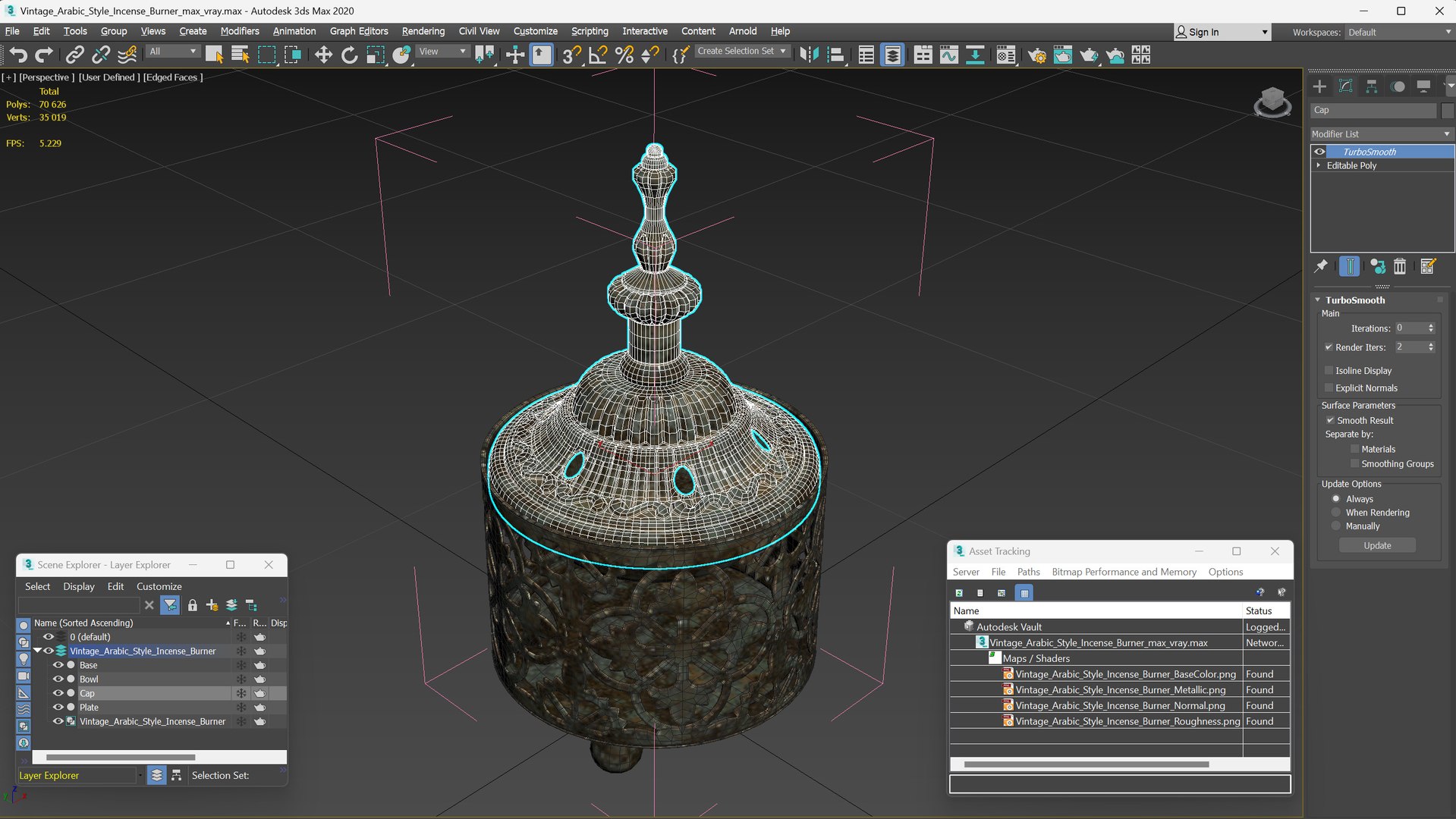This screenshot has width=1456, height=819.
Task: Remove modifier with trash icon
Action: click(x=1400, y=266)
